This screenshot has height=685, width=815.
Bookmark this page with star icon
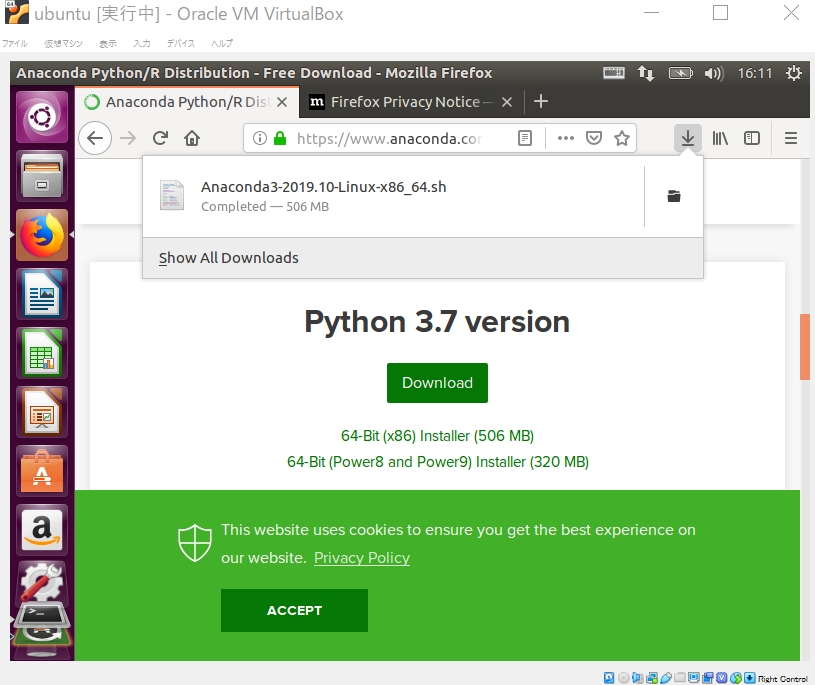pyautogui.click(x=622, y=138)
